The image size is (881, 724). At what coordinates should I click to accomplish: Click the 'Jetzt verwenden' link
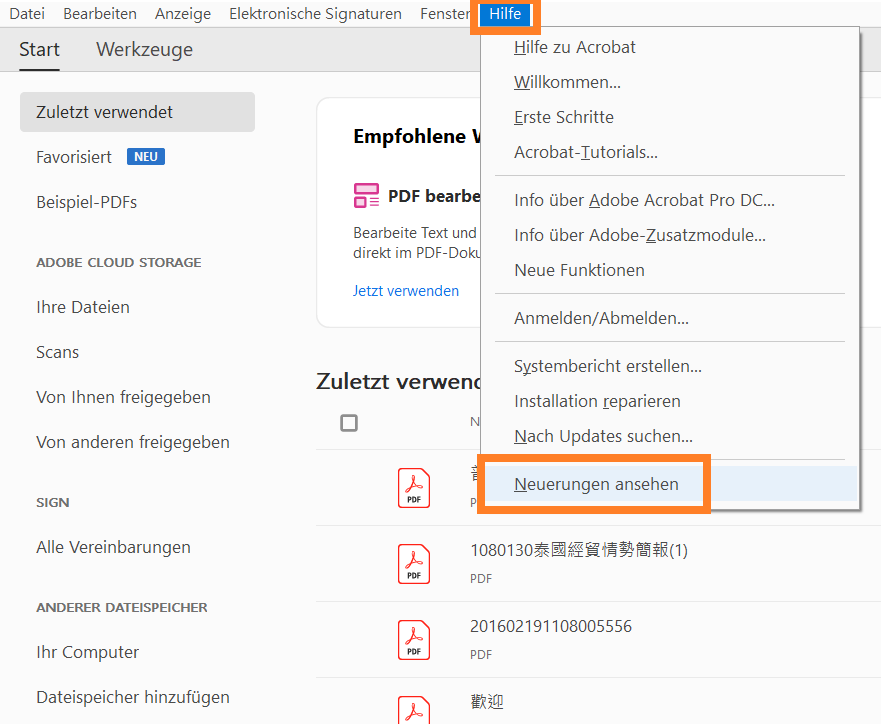point(406,291)
